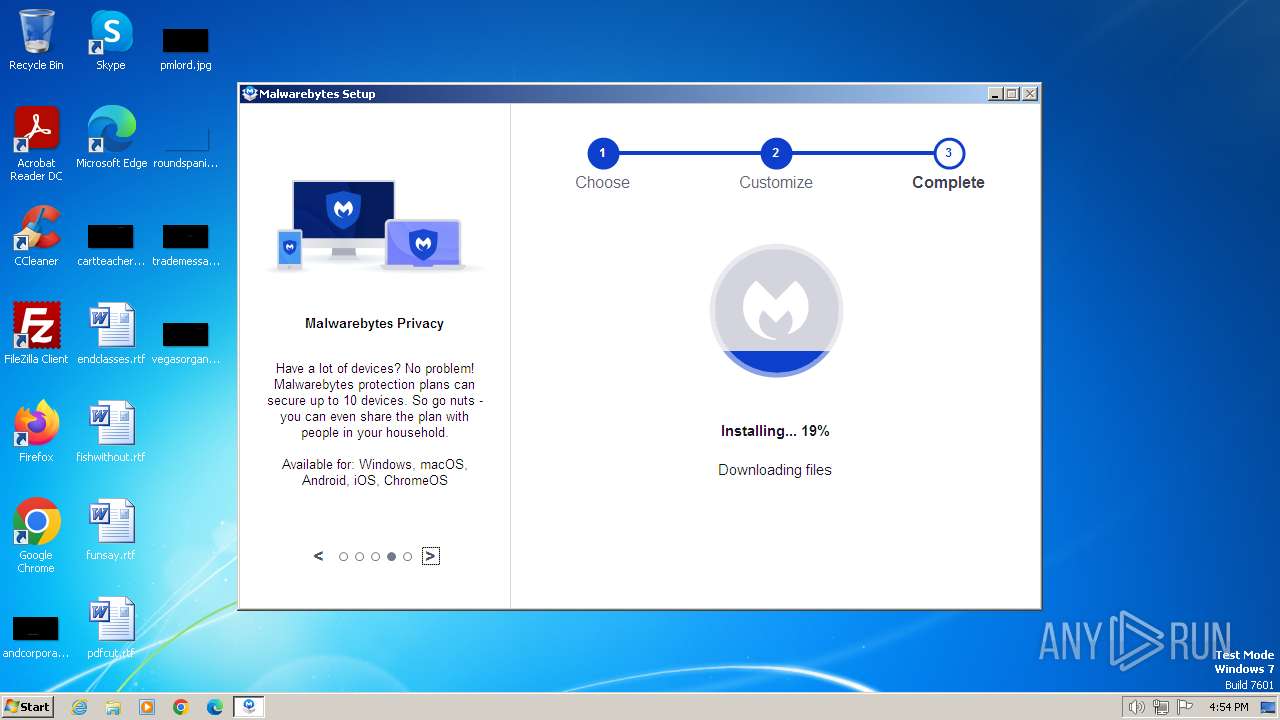Click the taskbar clock showing 4:54 PM
This screenshot has width=1280, height=720.
coord(1229,707)
